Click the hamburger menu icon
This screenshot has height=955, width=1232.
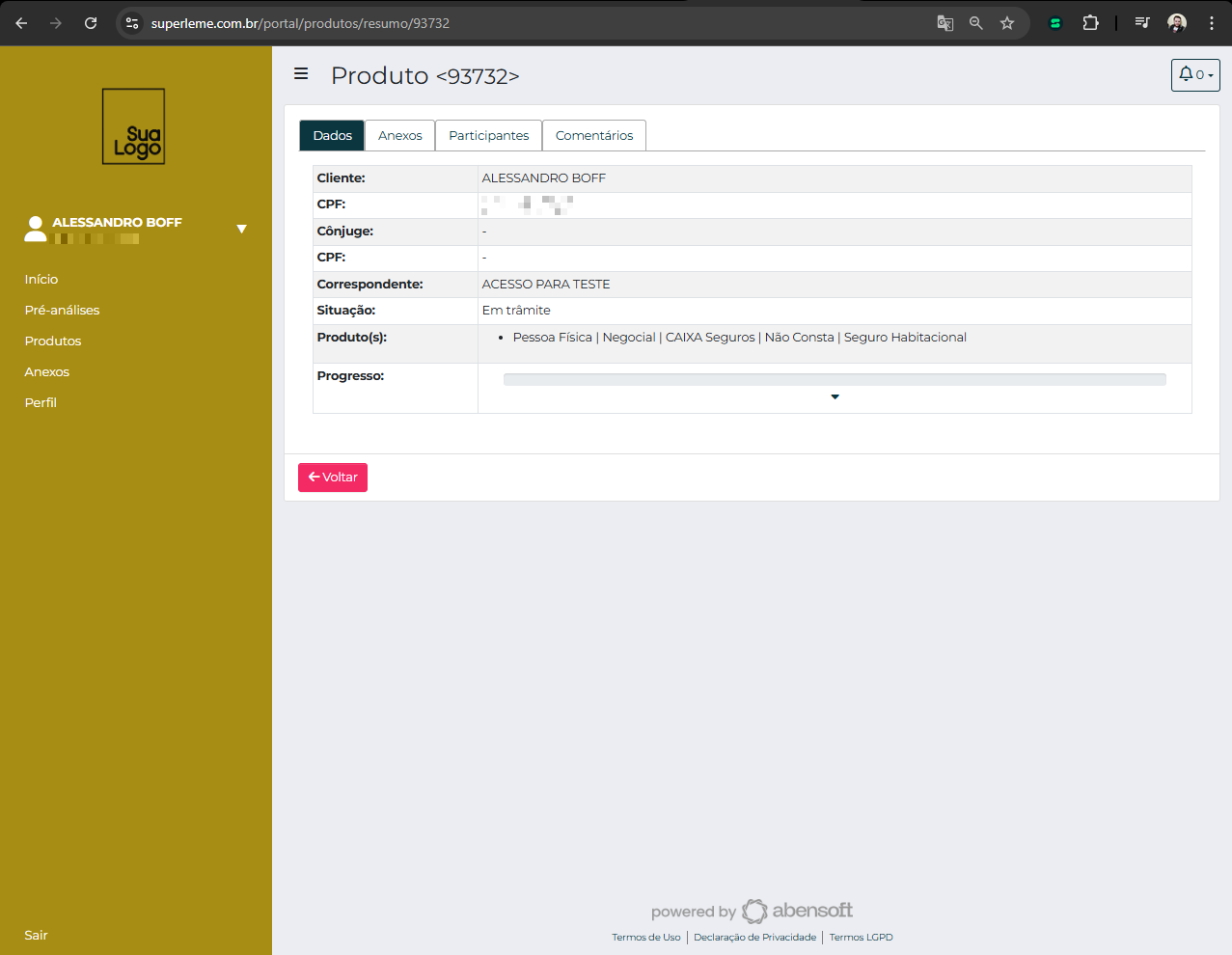tap(301, 74)
